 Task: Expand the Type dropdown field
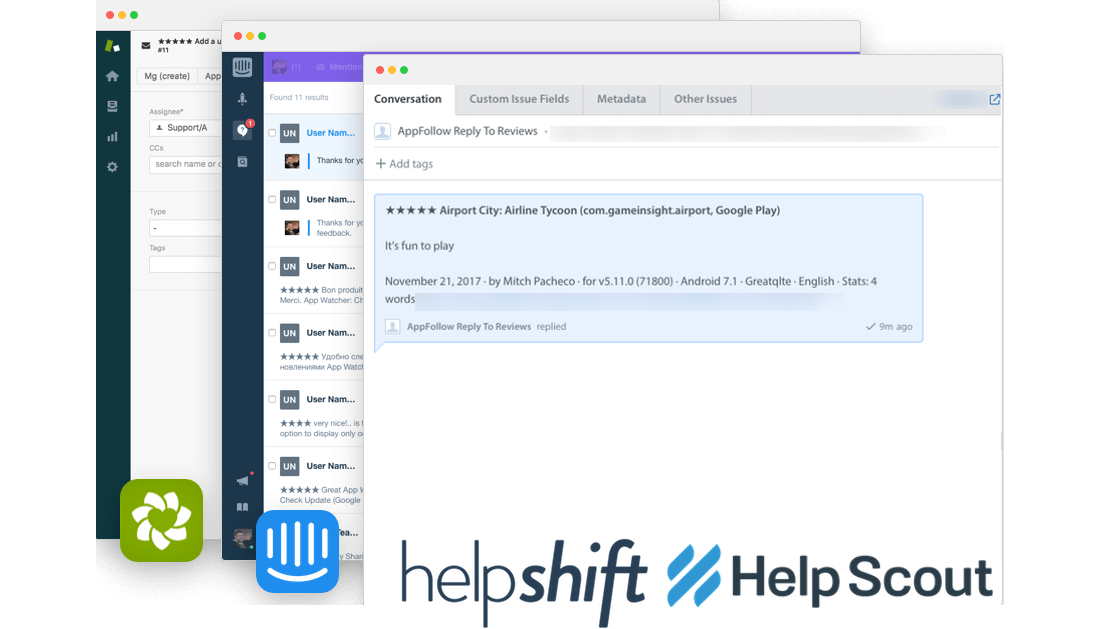[185, 228]
